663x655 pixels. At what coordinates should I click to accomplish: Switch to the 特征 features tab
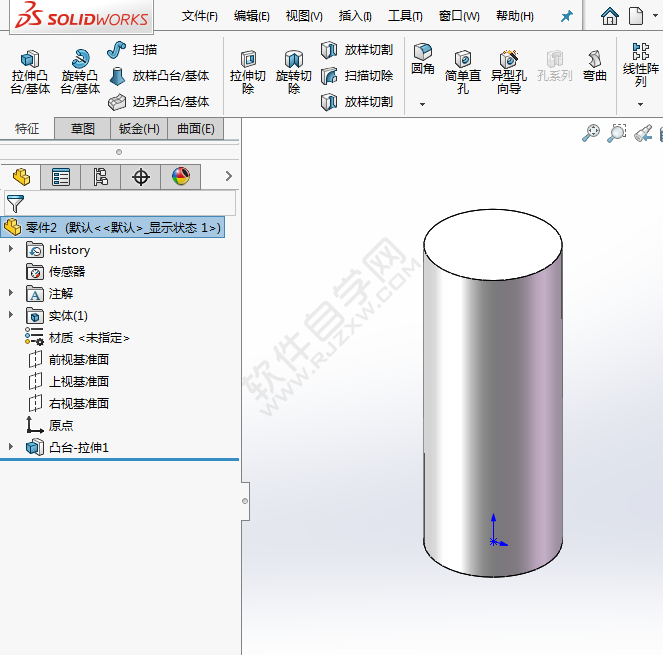pyautogui.click(x=27, y=129)
